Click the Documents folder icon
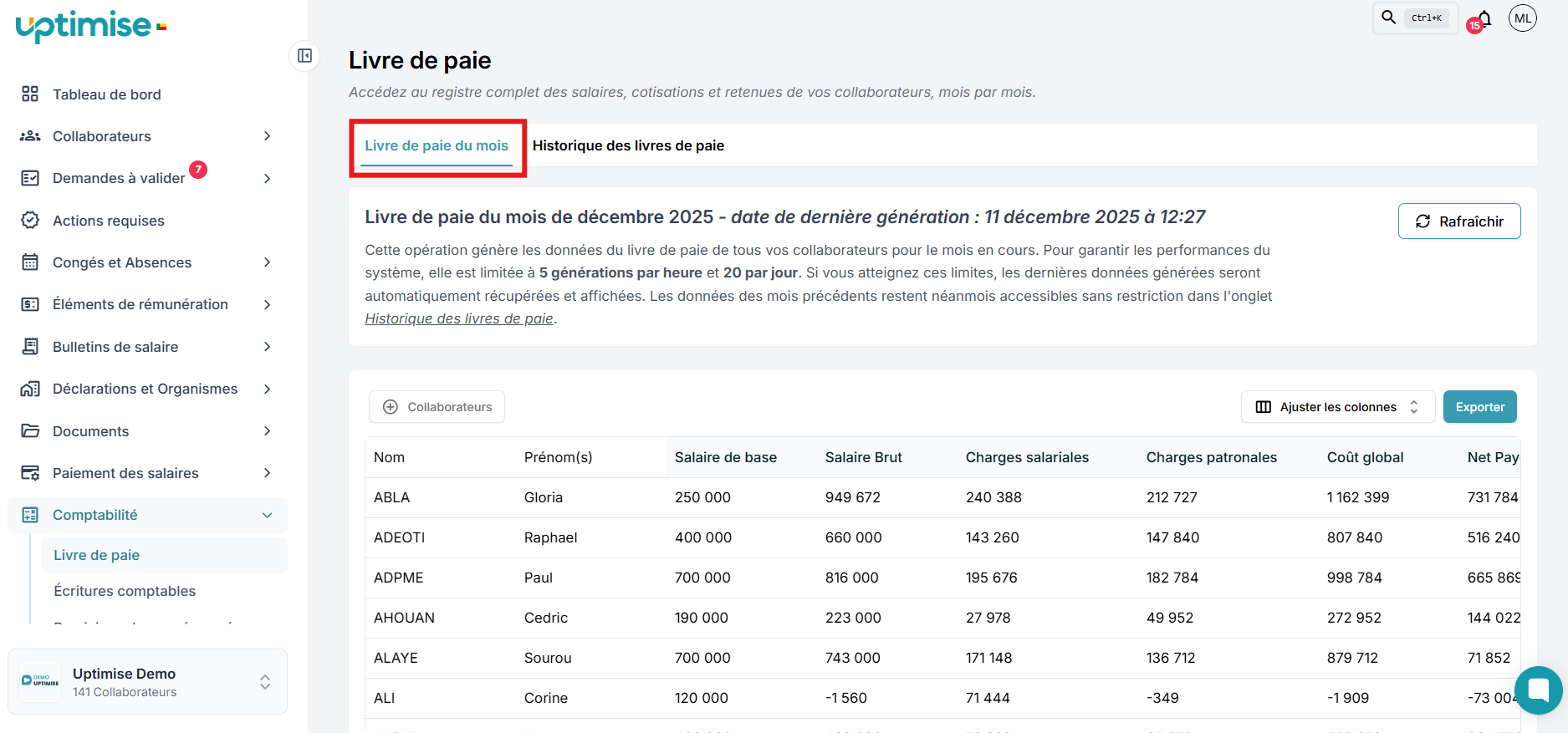 [x=30, y=431]
